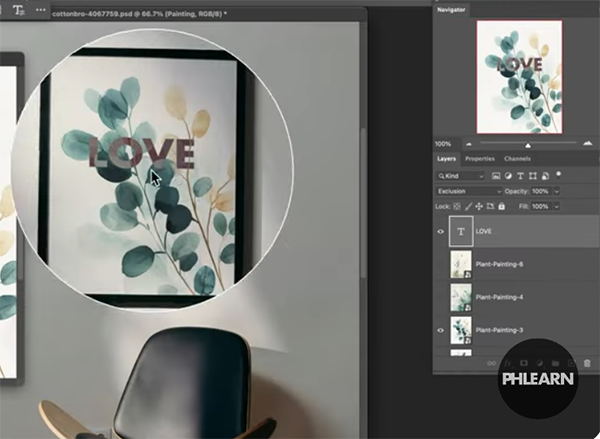
Task: Hide the LOVE text layer
Action: click(440, 231)
